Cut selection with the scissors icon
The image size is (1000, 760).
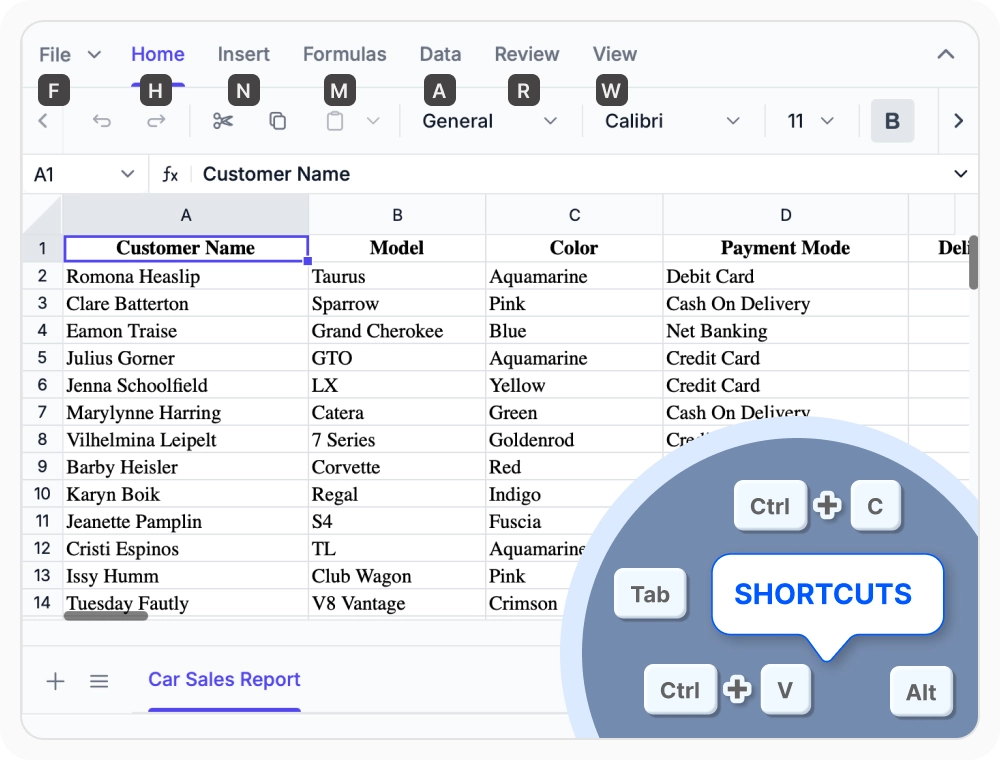pos(223,121)
